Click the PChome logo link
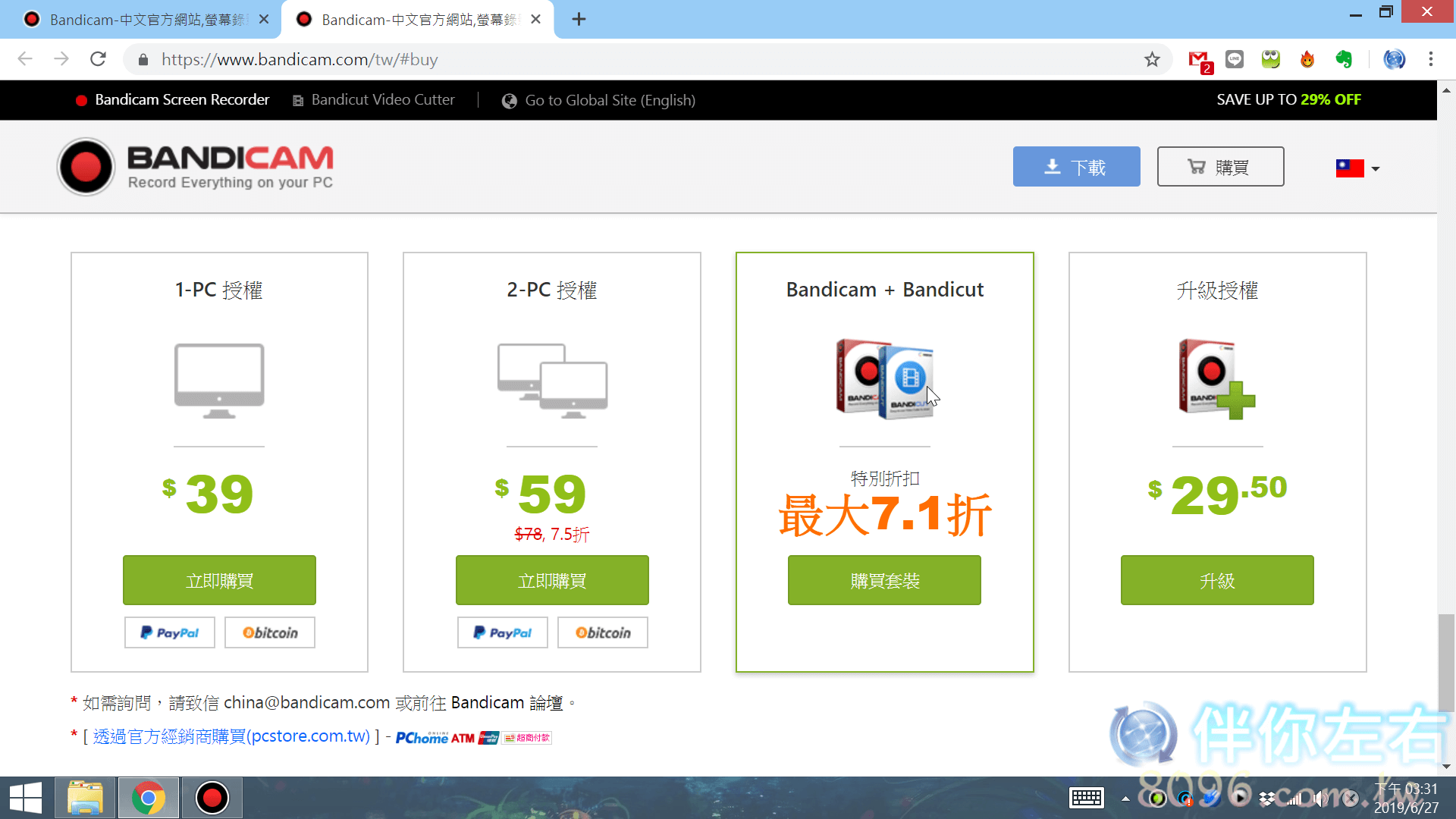 [x=422, y=738]
